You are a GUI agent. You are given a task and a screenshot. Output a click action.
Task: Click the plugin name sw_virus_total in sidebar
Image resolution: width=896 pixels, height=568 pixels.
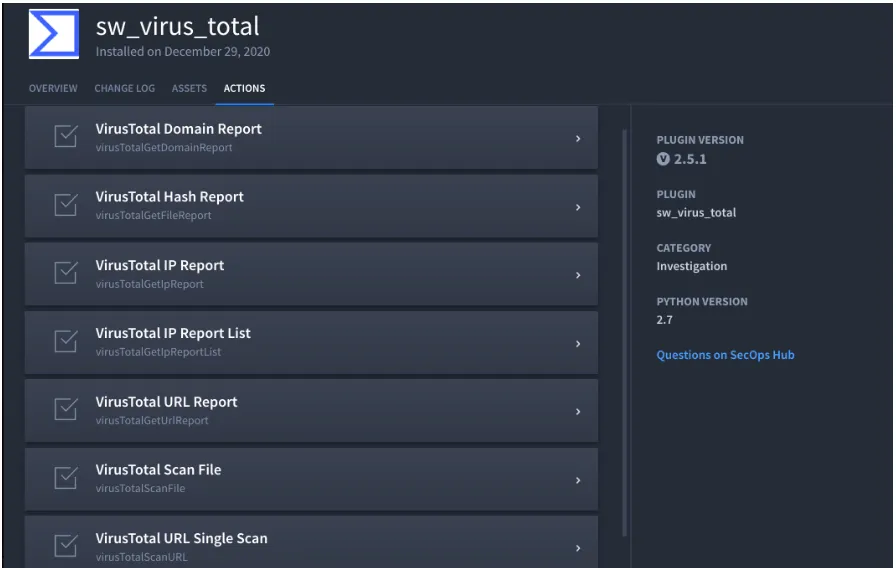(696, 213)
